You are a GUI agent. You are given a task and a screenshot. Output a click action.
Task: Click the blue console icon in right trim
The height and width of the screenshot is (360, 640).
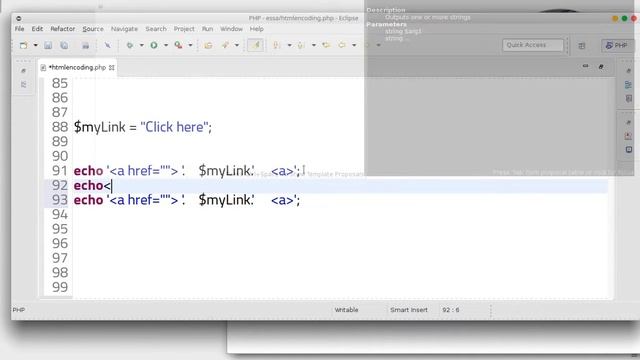click(629, 150)
